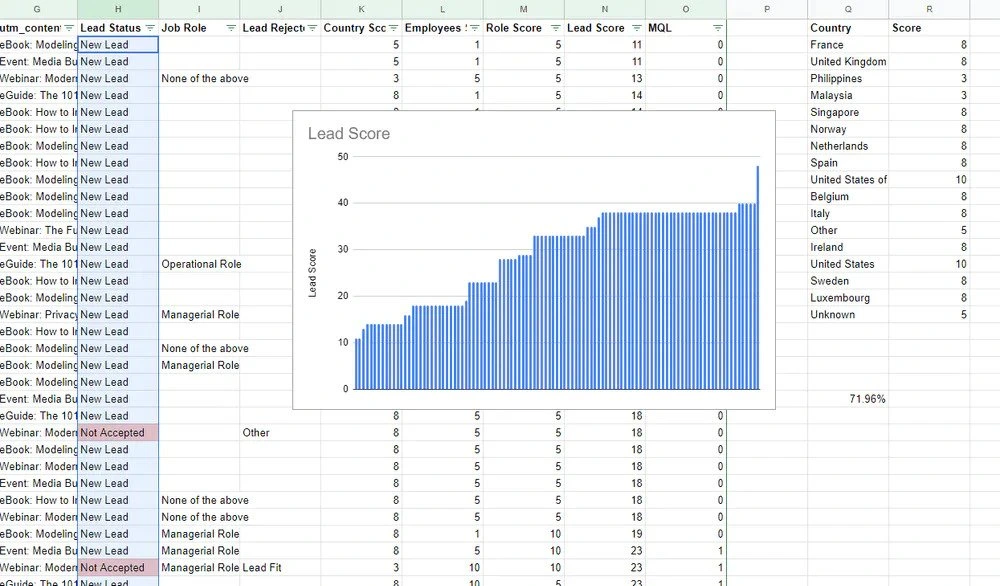The height and width of the screenshot is (586, 1000).
Task: Click the Lead Score chart title
Action: coord(349,133)
